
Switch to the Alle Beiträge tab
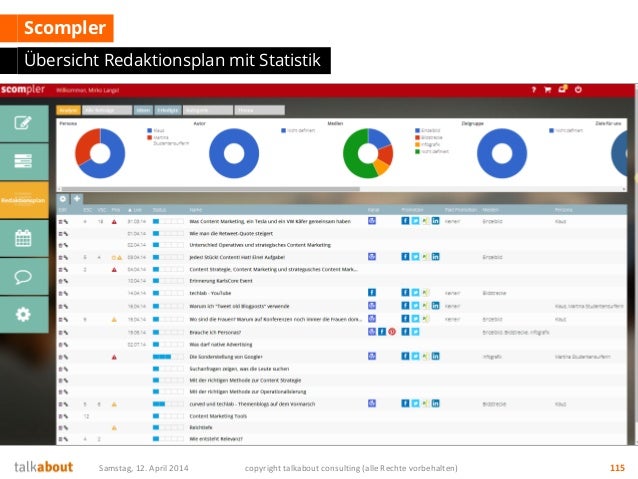coord(107,110)
